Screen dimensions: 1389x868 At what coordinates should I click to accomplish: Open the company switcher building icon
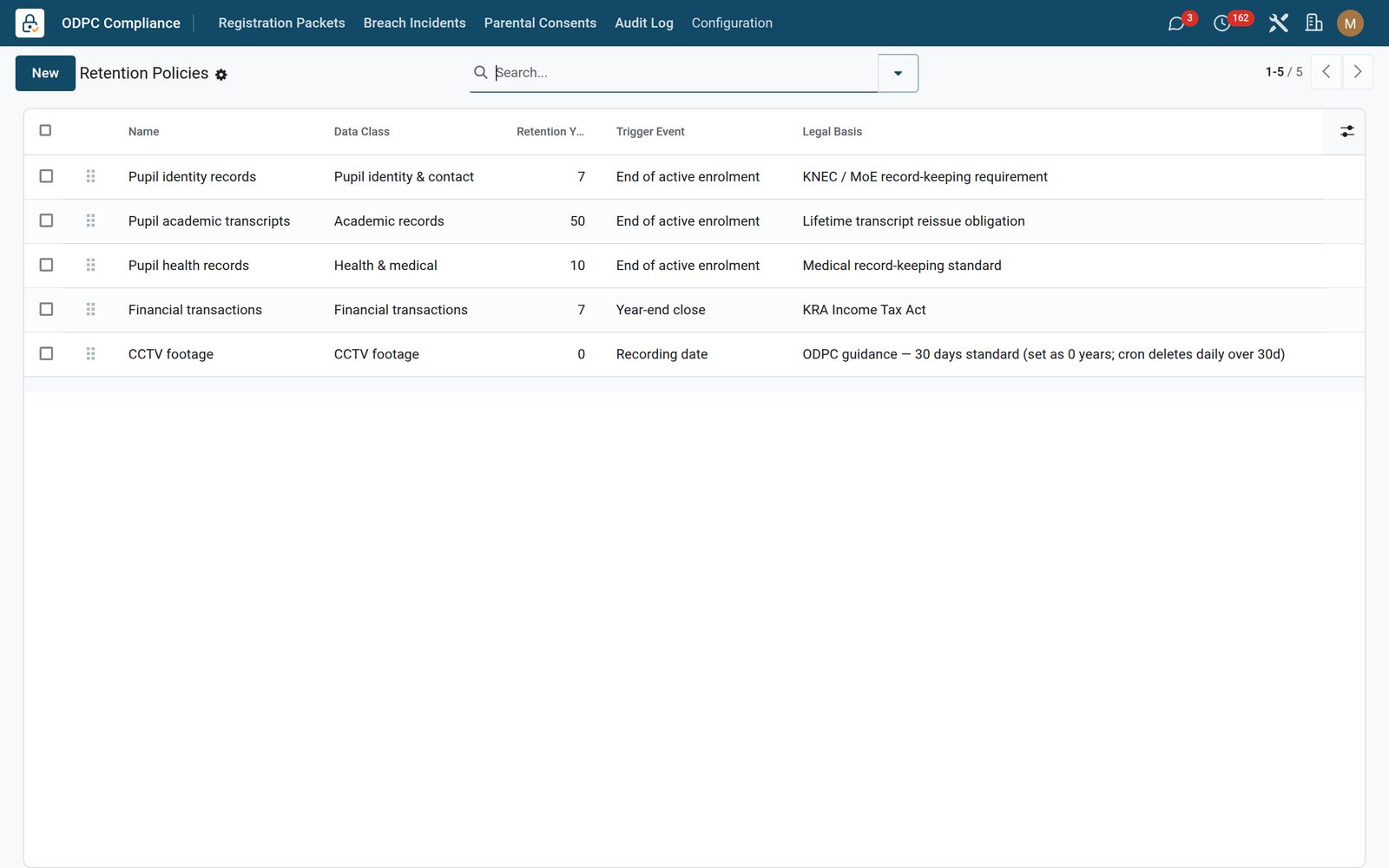pyautogui.click(x=1314, y=23)
